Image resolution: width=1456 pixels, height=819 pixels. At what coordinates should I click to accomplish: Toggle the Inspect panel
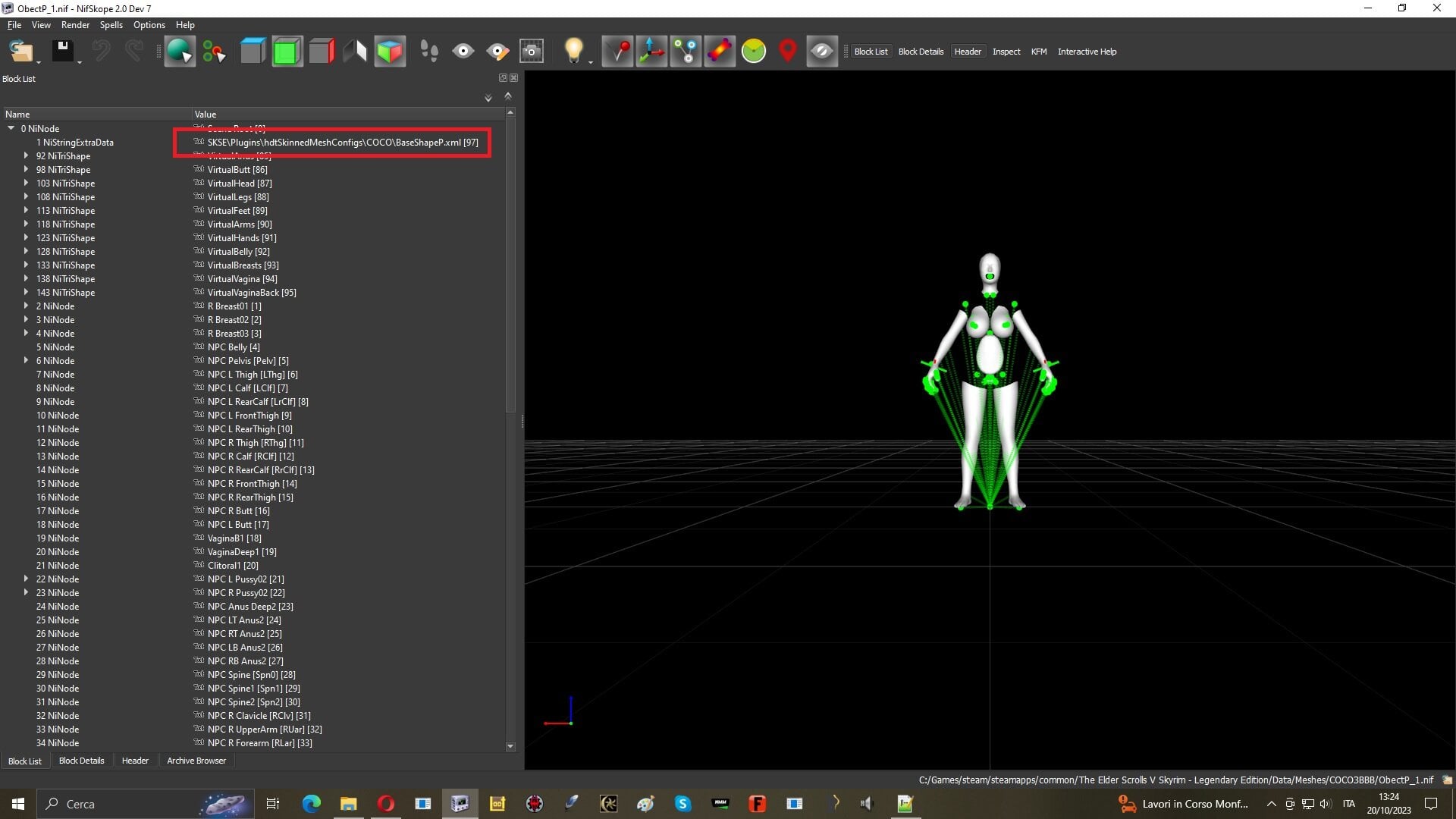(x=1006, y=52)
